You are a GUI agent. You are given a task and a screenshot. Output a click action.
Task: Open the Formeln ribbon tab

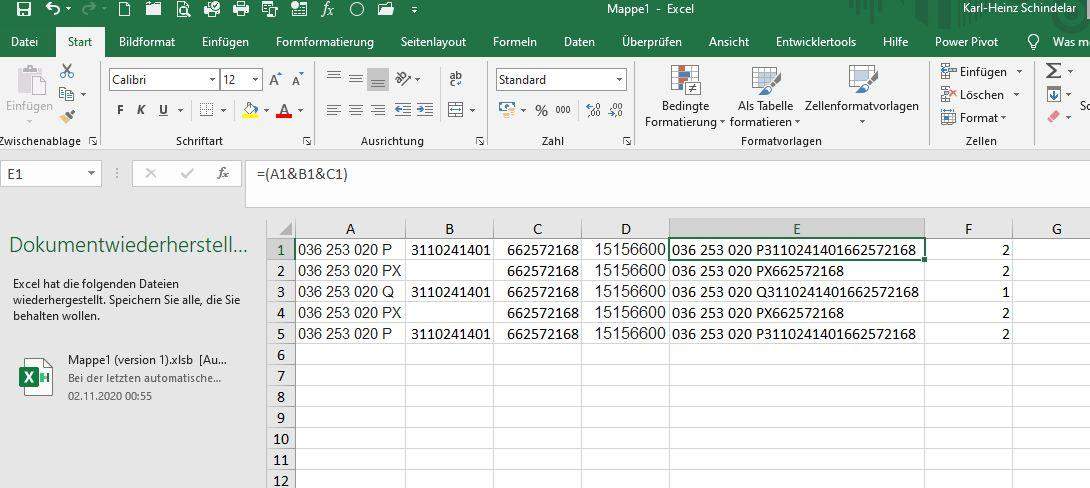514,42
